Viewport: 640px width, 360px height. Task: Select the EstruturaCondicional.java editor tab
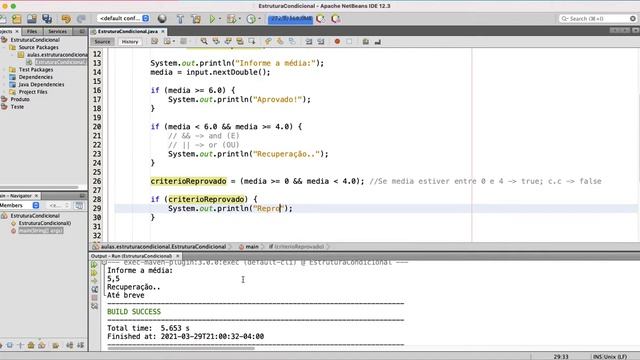click(128, 31)
